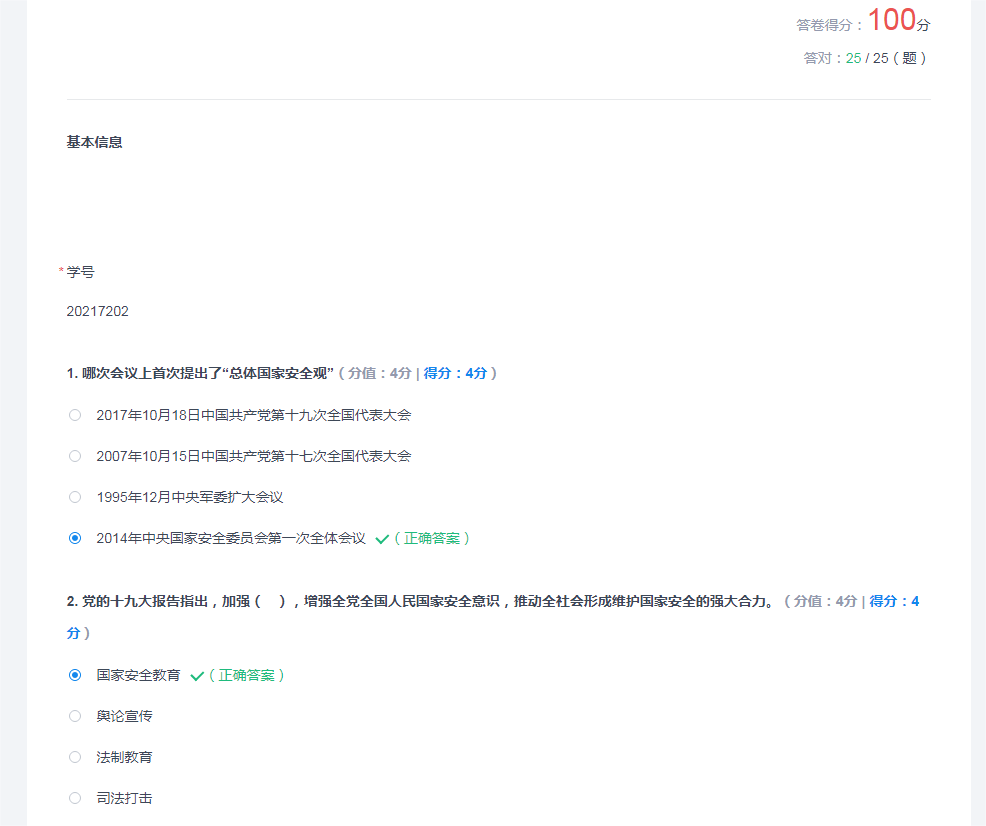Click the selected 2014年中央国家安全委员会 radio button
986x826 pixels.
75,538
